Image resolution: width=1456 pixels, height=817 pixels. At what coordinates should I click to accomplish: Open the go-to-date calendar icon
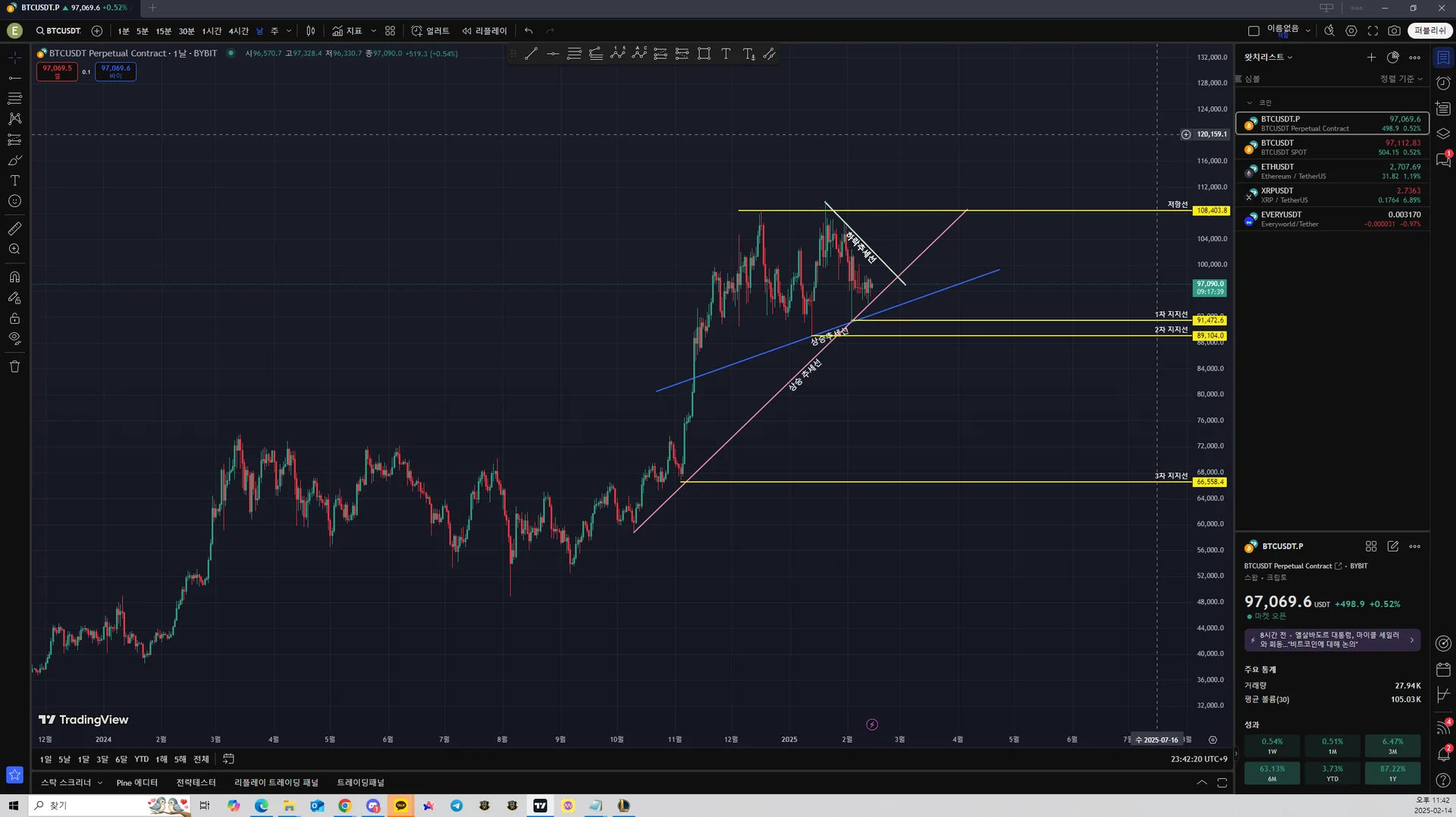pos(228,759)
